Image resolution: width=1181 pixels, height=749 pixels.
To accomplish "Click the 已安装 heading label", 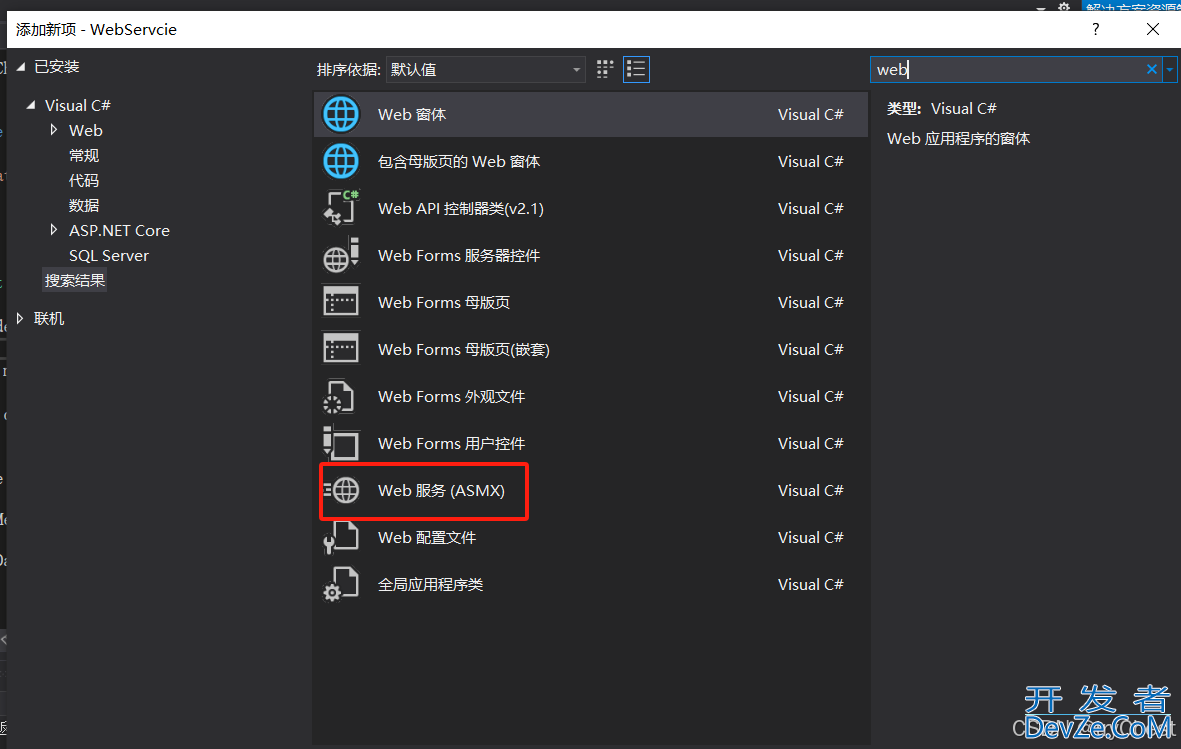I will [x=56, y=67].
